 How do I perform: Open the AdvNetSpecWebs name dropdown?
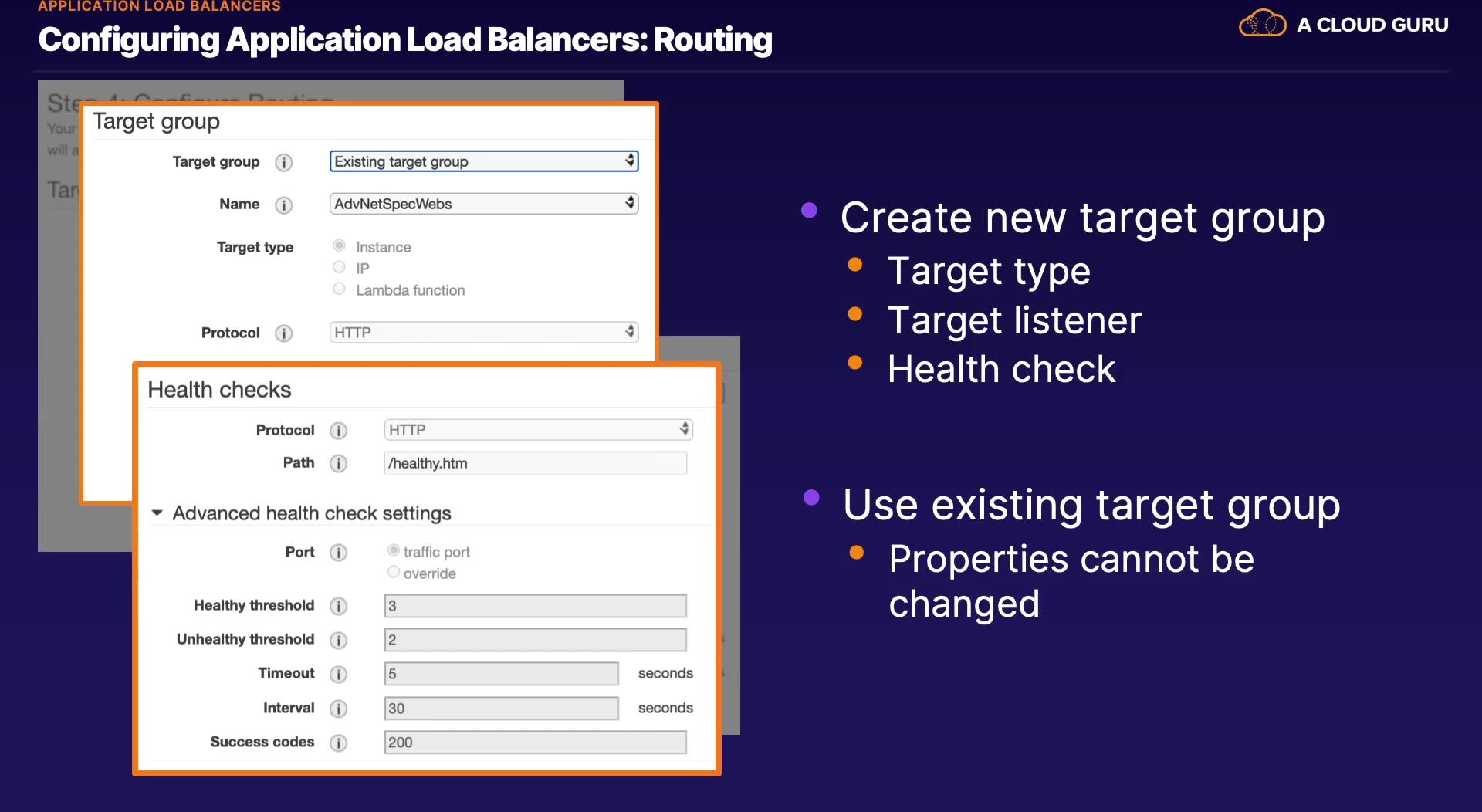tap(484, 203)
